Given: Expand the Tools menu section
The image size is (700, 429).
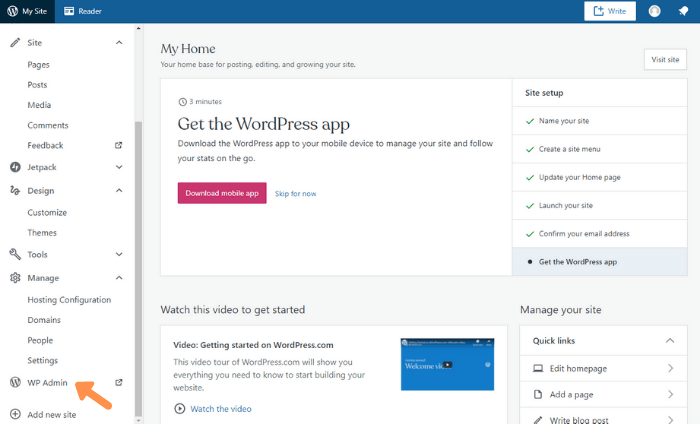Looking at the screenshot, I should 119,254.
